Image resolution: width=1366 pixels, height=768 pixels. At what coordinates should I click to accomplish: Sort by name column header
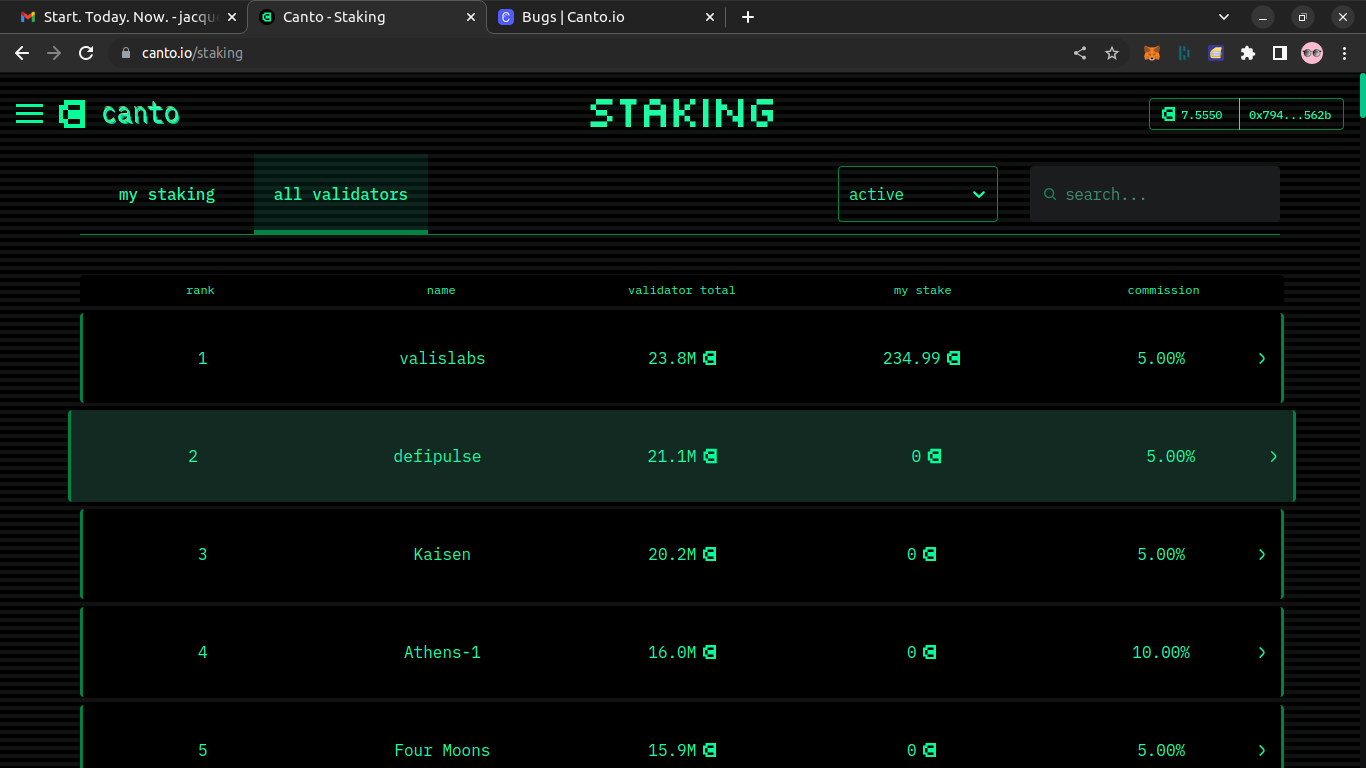point(441,290)
